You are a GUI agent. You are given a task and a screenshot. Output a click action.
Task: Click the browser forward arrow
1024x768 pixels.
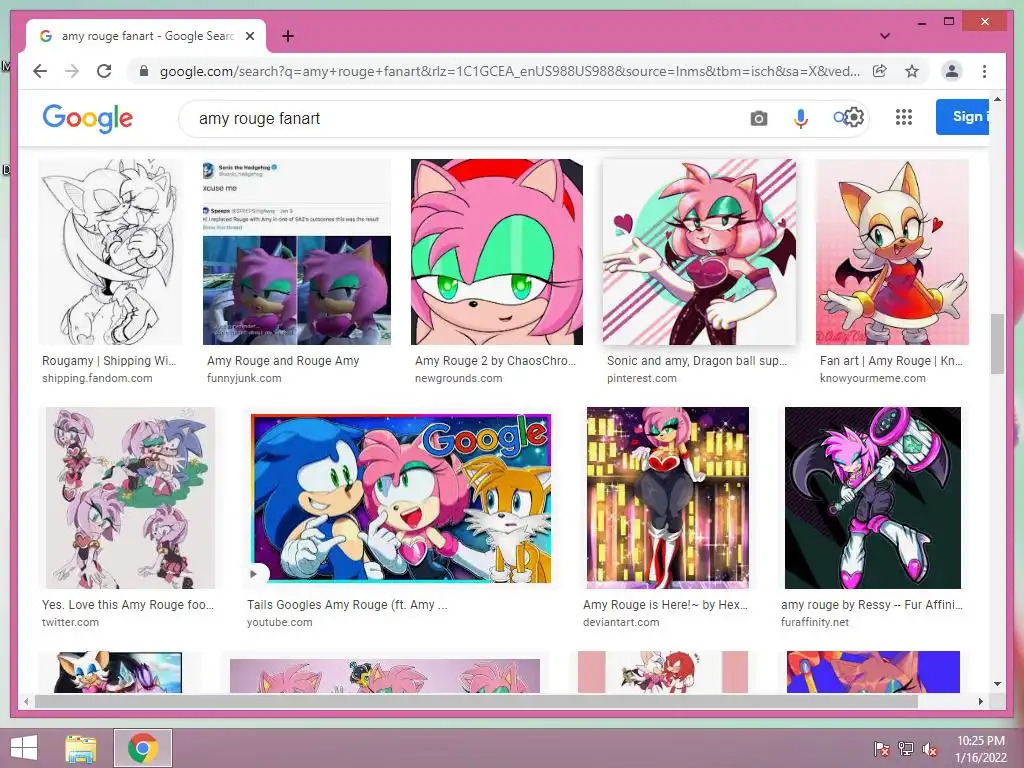[72, 71]
